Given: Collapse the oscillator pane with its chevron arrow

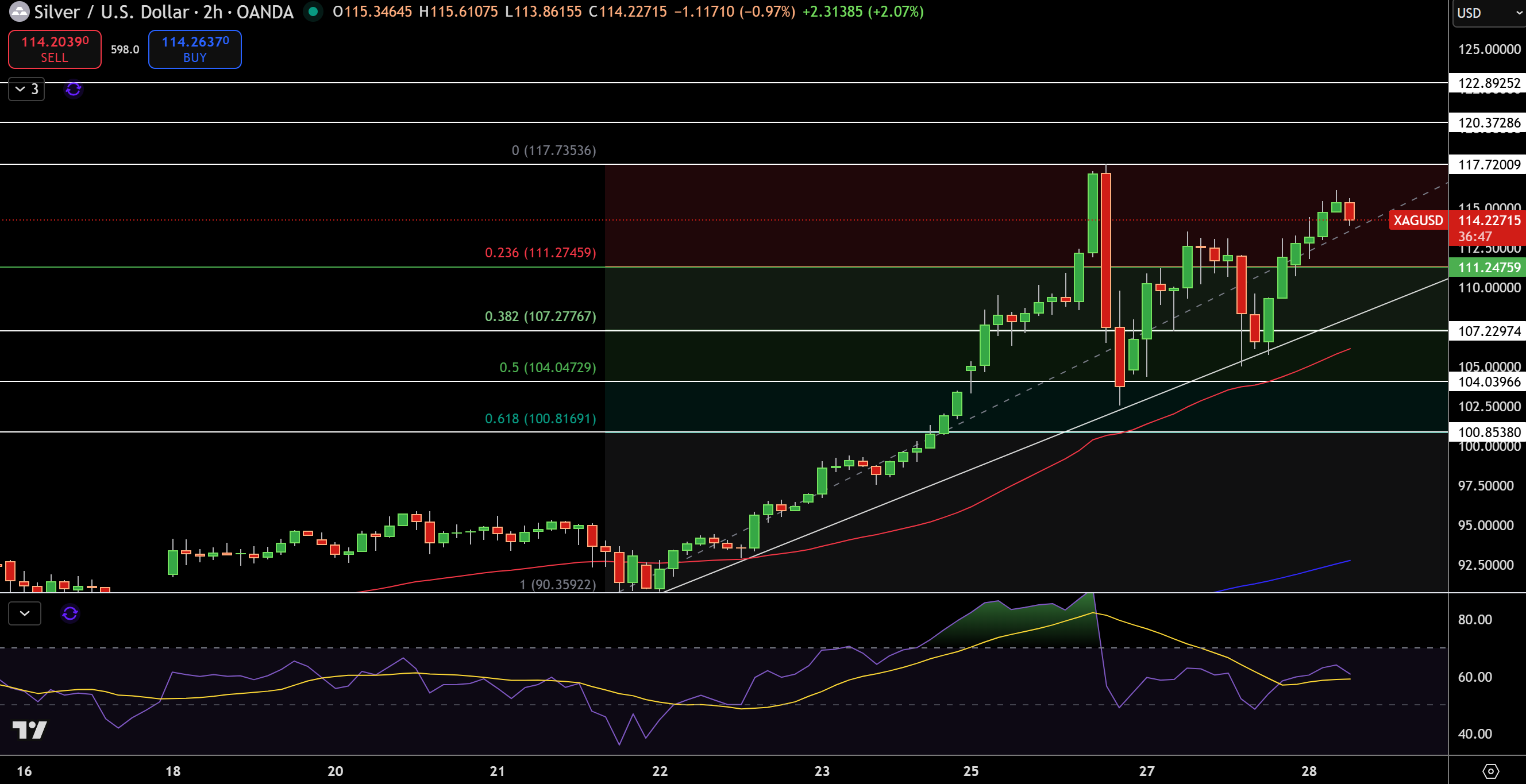Looking at the screenshot, I should pos(24,613).
